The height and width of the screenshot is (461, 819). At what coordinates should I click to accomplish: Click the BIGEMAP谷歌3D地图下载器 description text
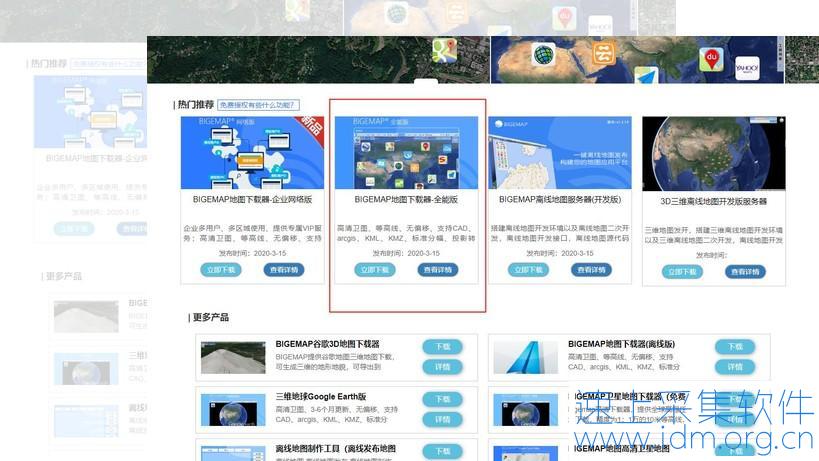pyautogui.click(x=335, y=362)
